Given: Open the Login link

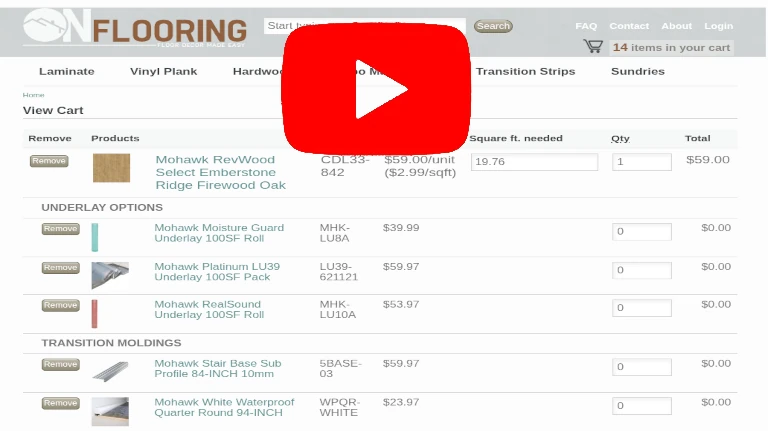Looking at the screenshot, I should tap(719, 26).
